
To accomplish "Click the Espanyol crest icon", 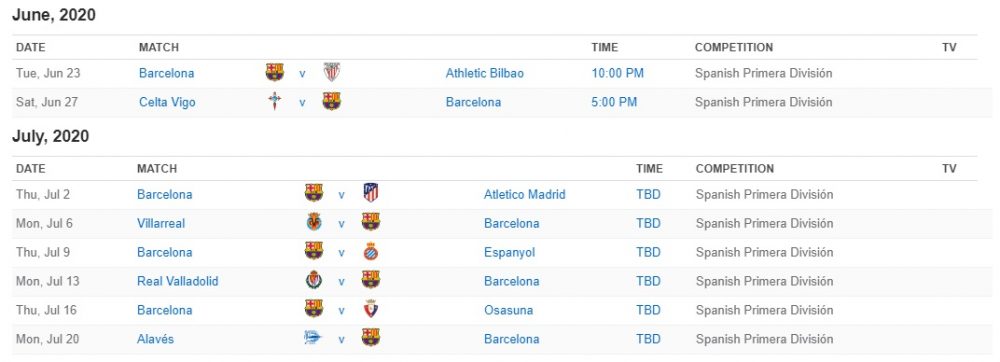I will (x=371, y=251).
